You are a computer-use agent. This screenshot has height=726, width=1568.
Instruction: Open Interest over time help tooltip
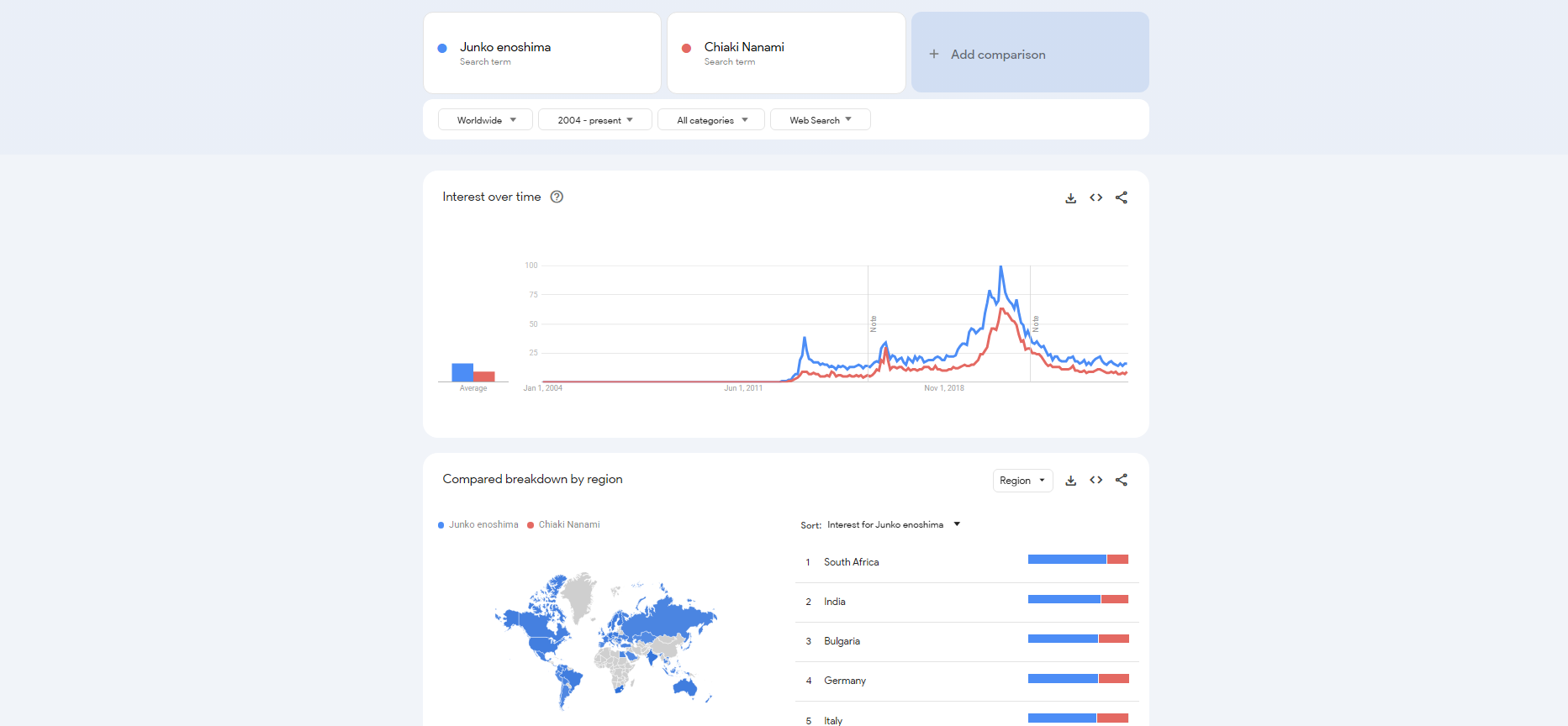point(557,197)
